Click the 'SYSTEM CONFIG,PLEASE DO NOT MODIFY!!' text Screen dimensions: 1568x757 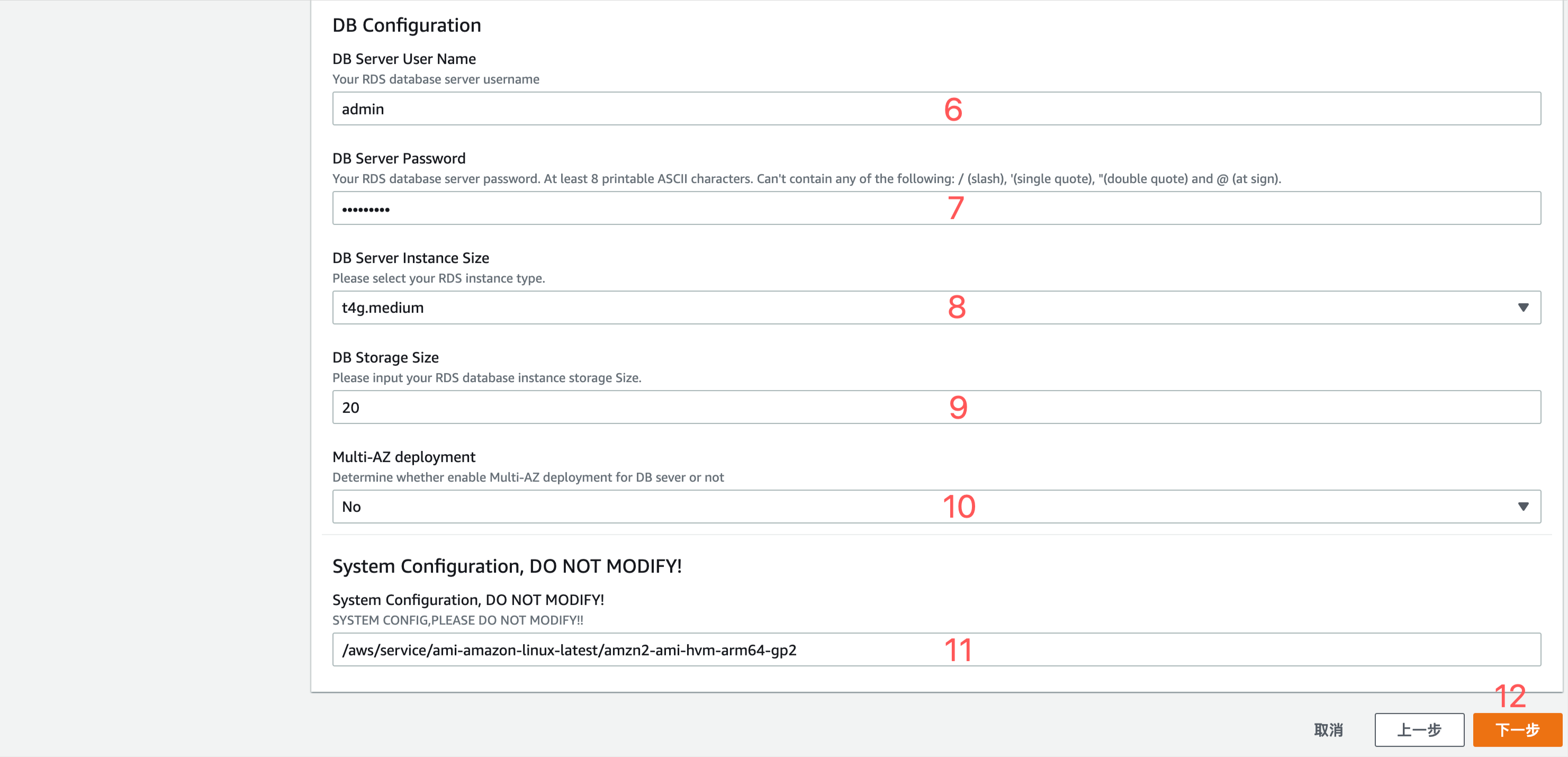pyautogui.click(x=458, y=620)
